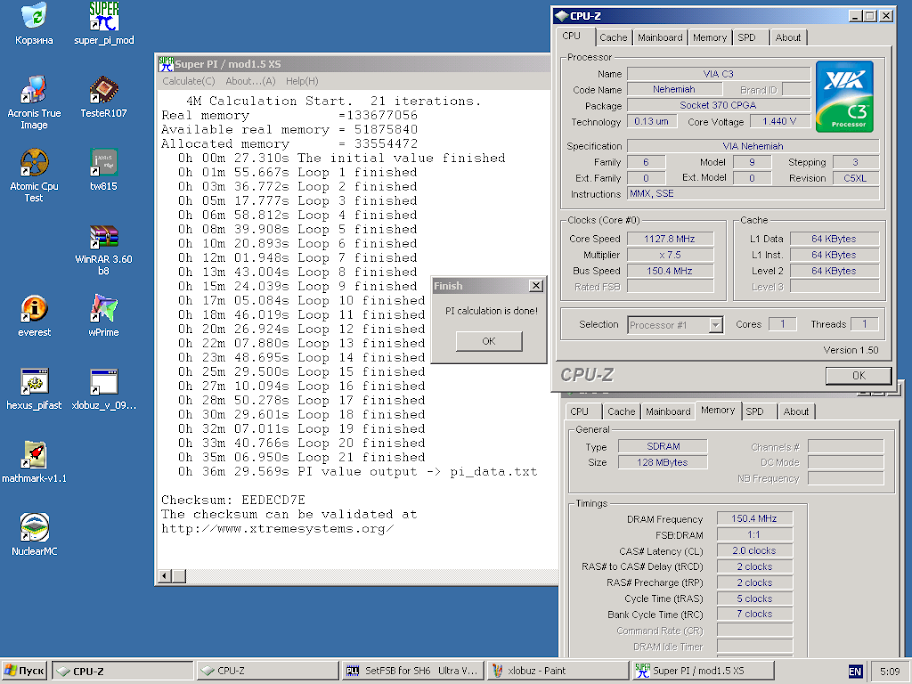Viewport: 912px width, 684px height.
Task: Open the Recycle Bin (Корзина) desktop icon
Action: (x=34, y=24)
